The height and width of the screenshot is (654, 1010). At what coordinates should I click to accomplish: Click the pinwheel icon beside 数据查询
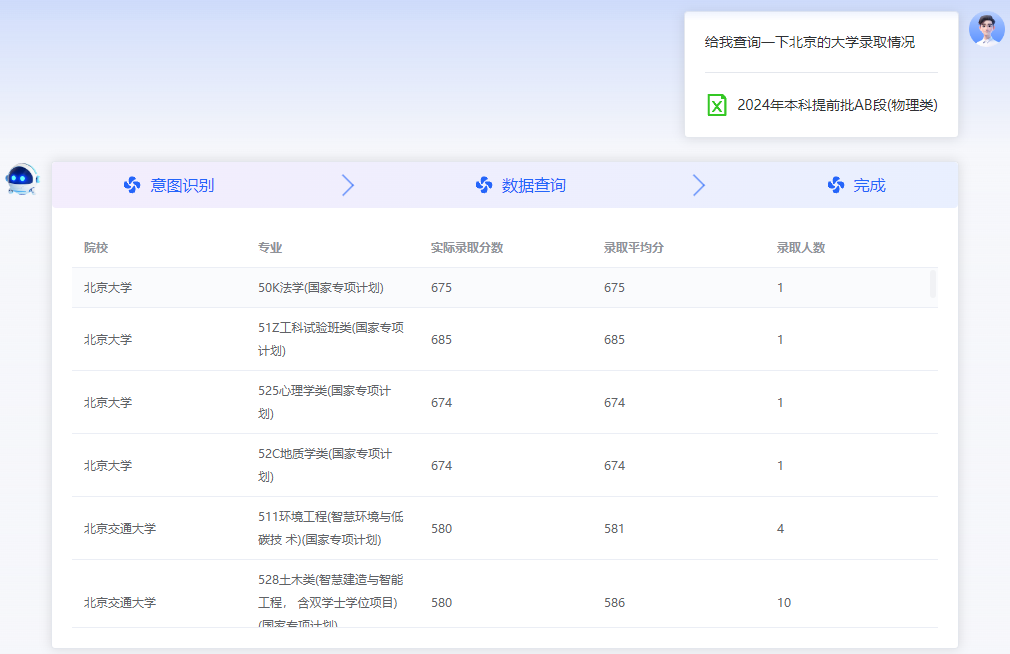(x=484, y=186)
